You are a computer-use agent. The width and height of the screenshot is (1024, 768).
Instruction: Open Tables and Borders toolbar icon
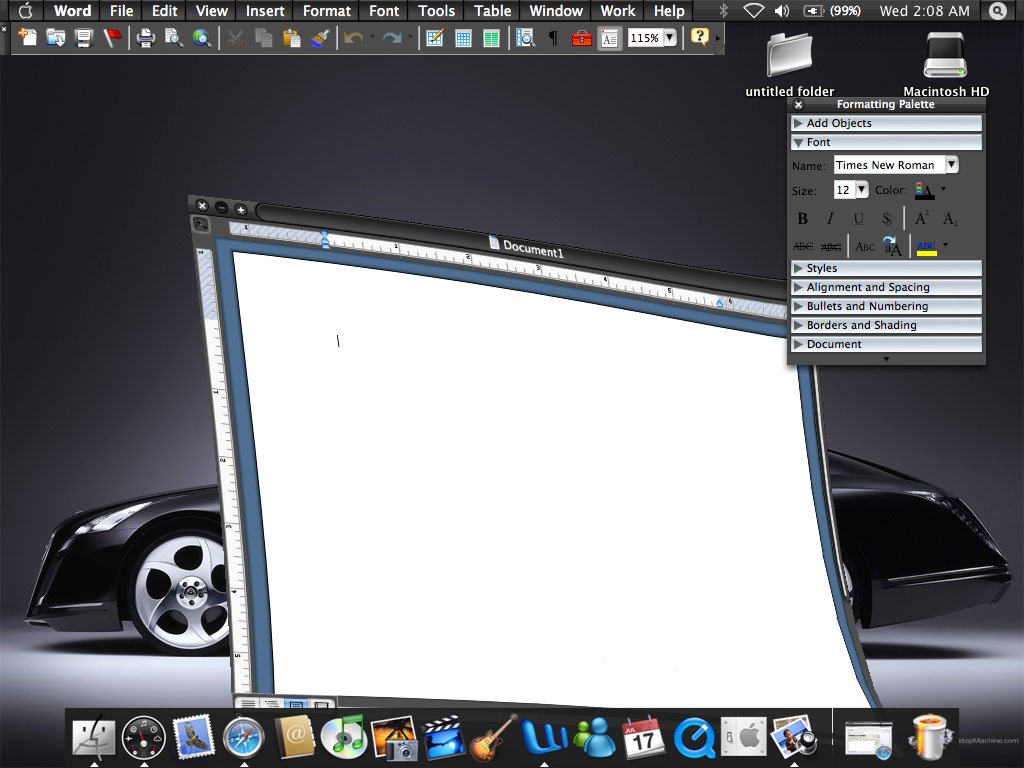[435, 38]
